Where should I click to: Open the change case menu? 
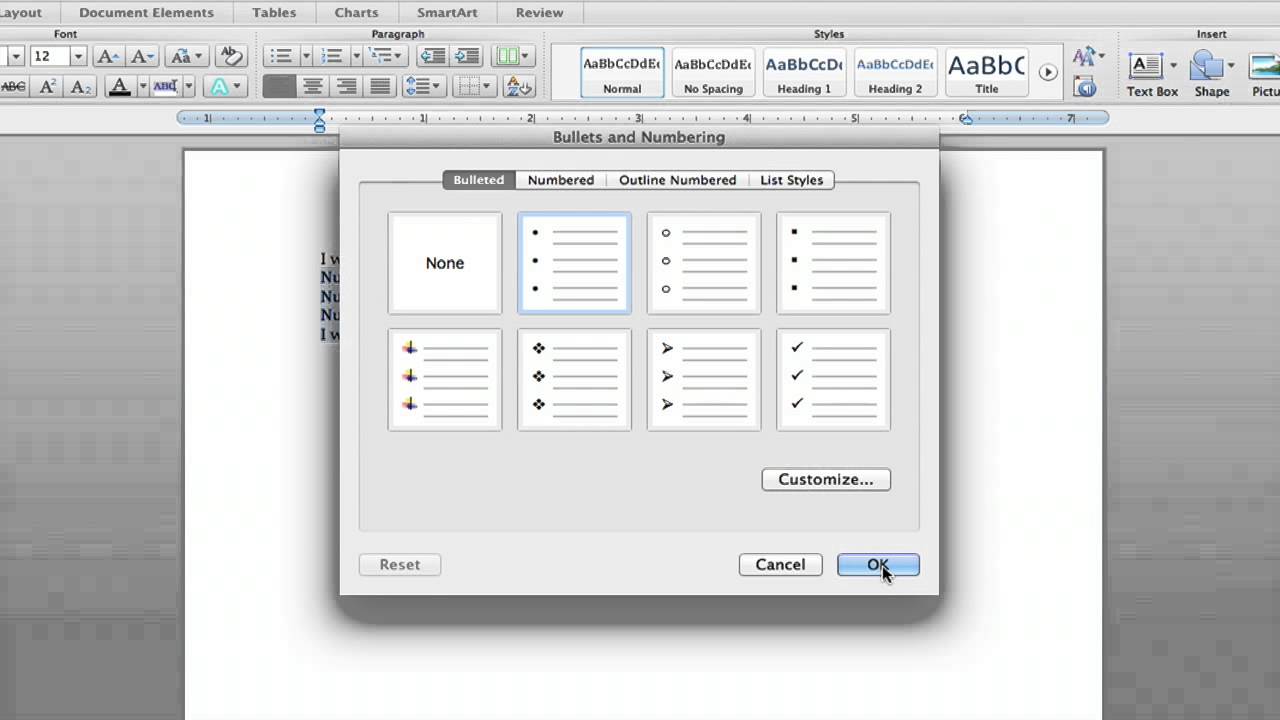click(x=186, y=56)
